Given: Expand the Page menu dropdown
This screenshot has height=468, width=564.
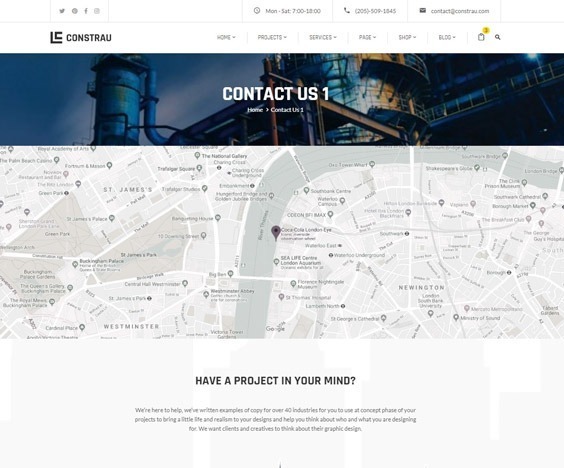Looking at the screenshot, I should [x=367, y=37].
